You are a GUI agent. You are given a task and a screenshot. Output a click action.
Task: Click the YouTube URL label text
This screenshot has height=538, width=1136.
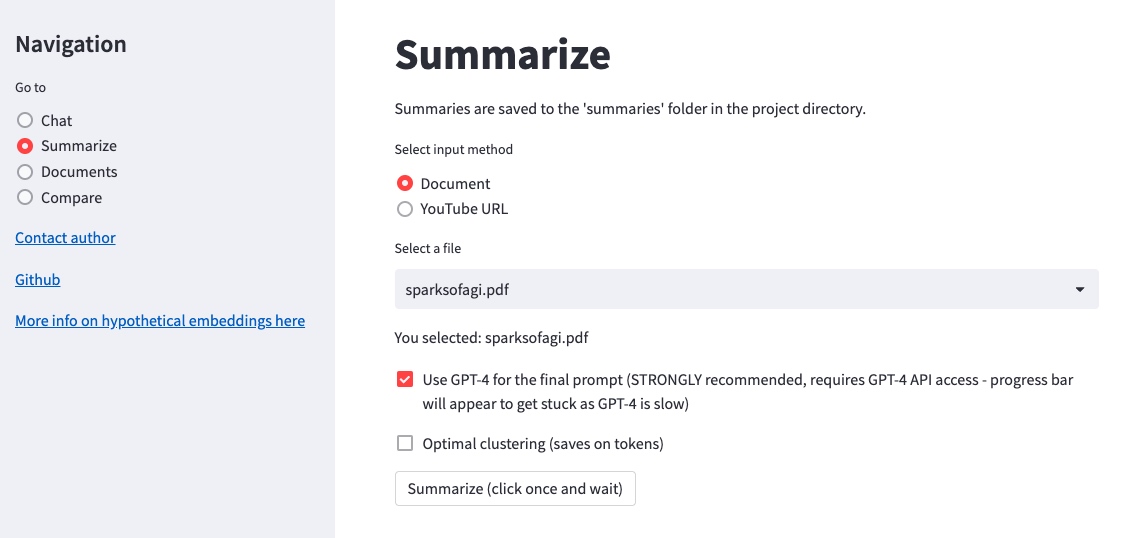(x=464, y=209)
